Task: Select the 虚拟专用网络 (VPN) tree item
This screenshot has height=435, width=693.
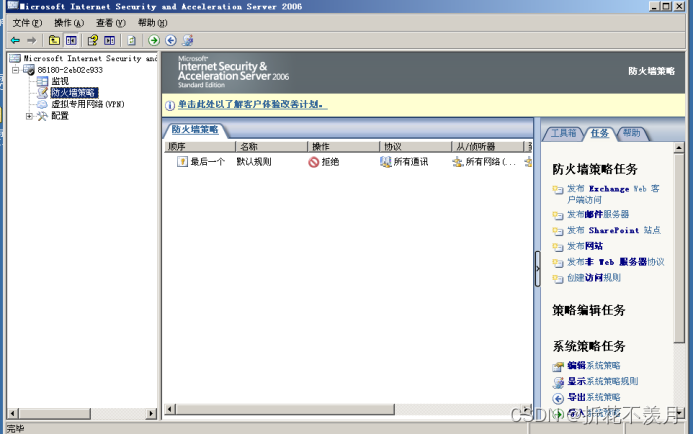Action: (88, 104)
